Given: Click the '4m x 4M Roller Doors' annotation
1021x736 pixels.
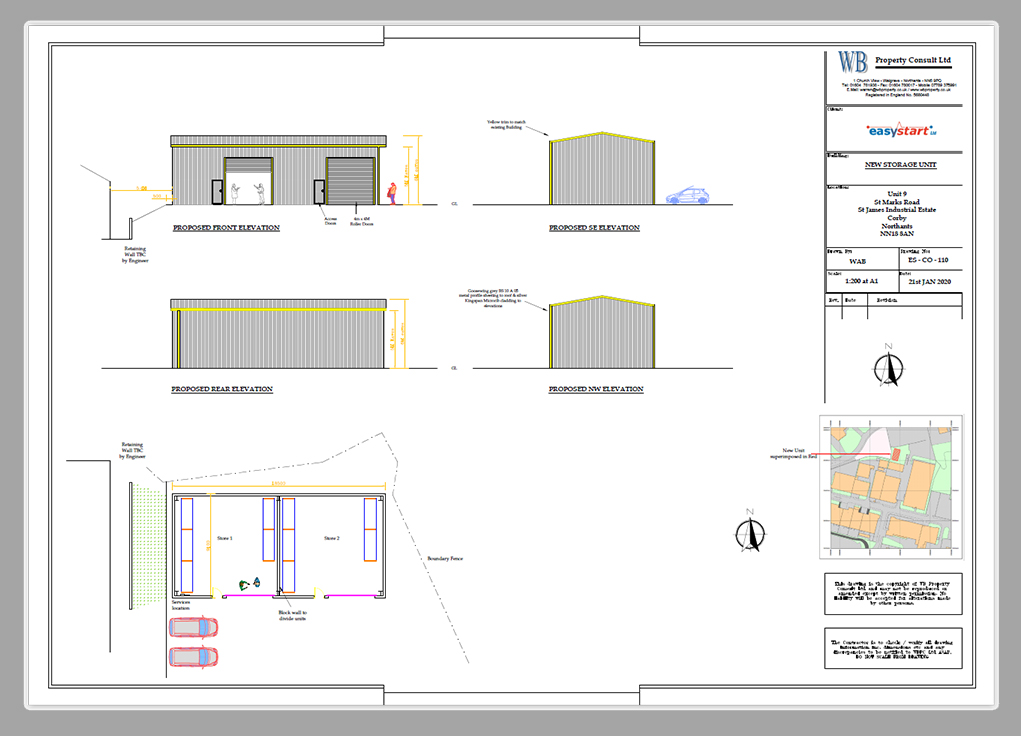Looking at the screenshot, I should point(361,221).
